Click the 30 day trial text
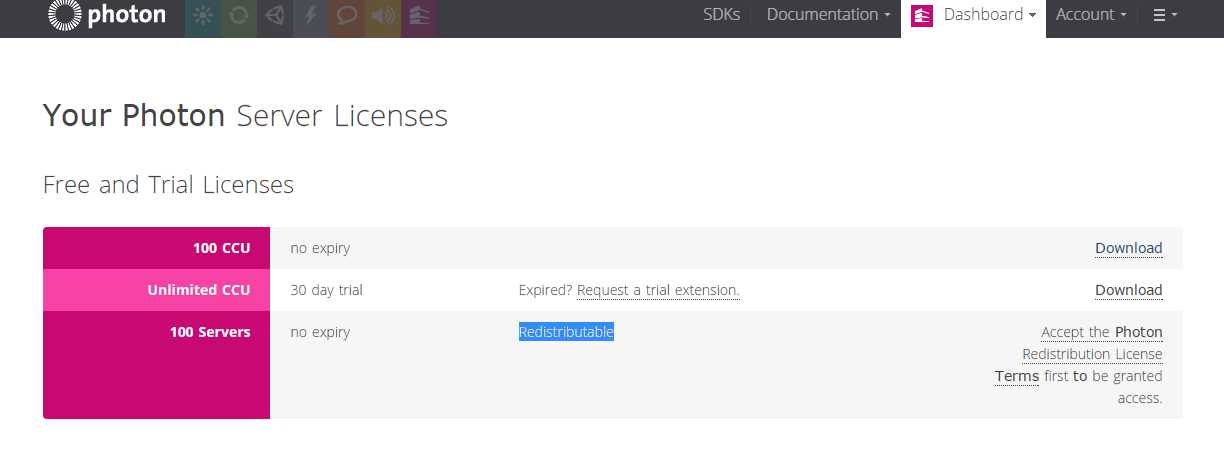The width and height of the screenshot is (1224, 450). click(x=327, y=290)
